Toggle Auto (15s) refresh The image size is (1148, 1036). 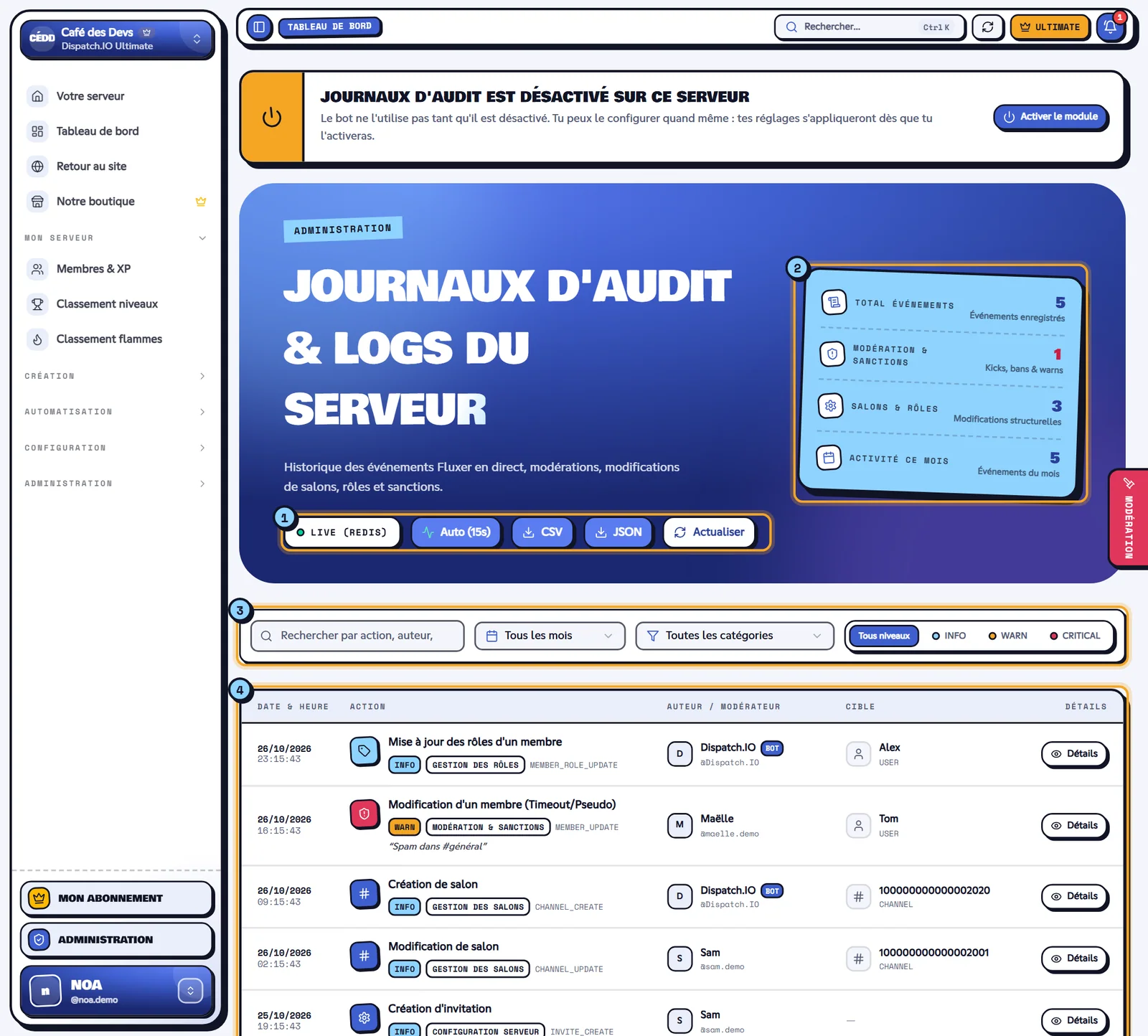(x=456, y=532)
